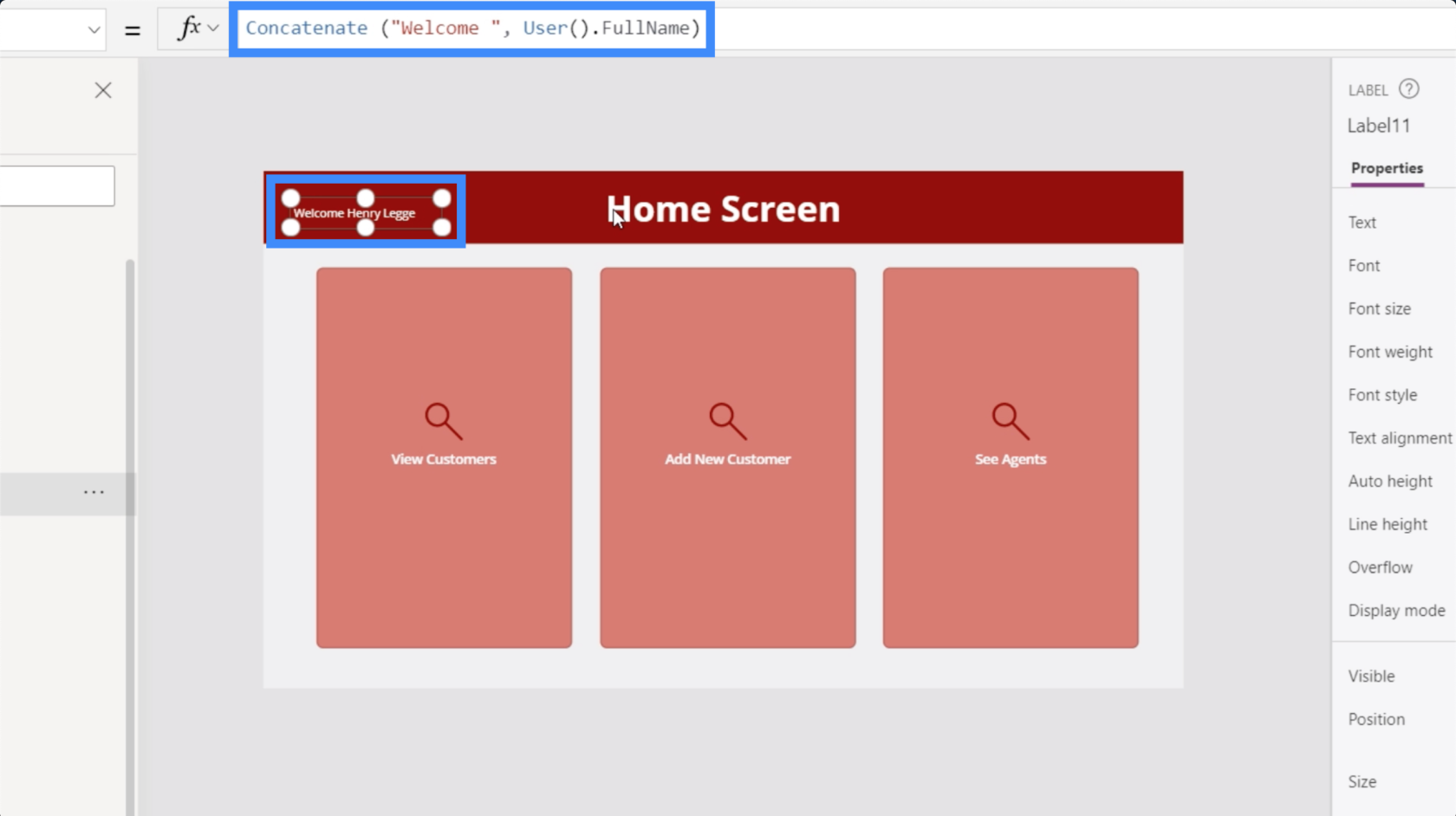Click the Add New Customer search icon
Screen dimensions: 1456x816
727,421
